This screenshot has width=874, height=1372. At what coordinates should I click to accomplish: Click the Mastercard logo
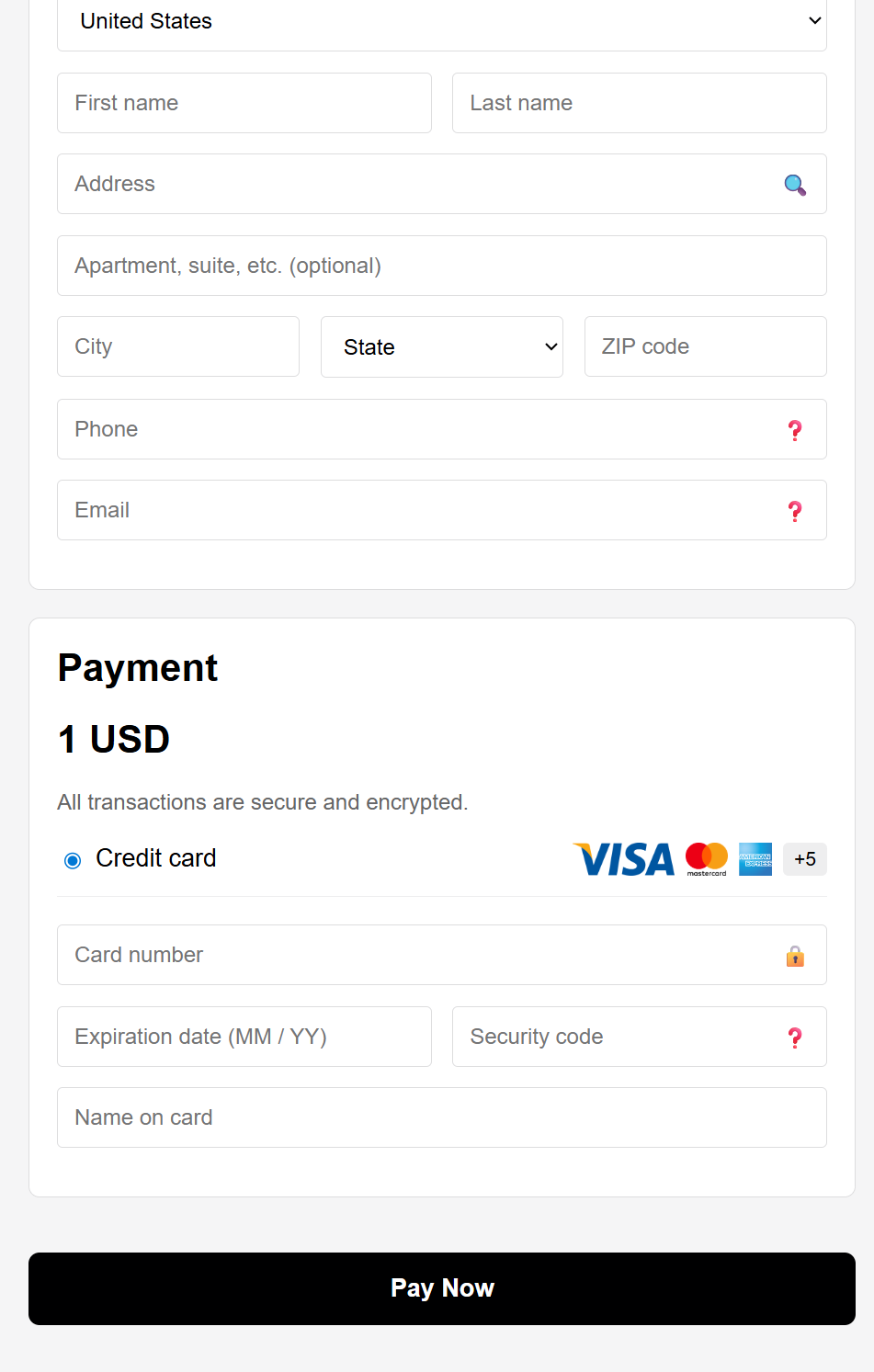(x=707, y=859)
